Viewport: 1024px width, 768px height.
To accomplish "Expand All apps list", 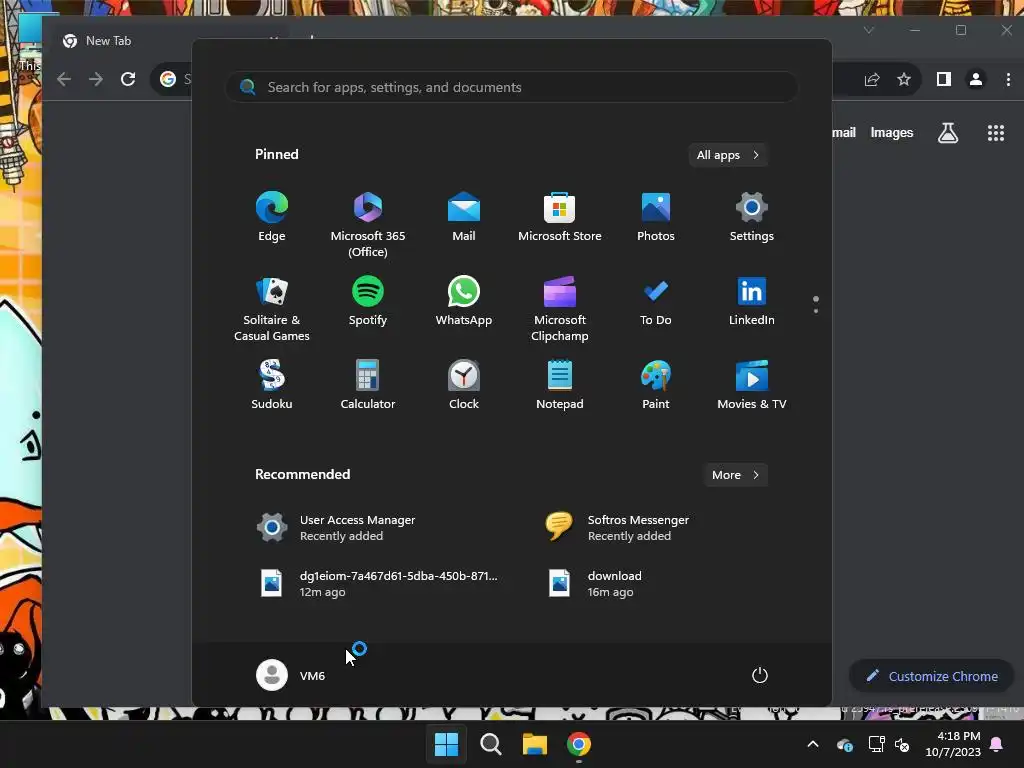I will (x=728, y=155).
